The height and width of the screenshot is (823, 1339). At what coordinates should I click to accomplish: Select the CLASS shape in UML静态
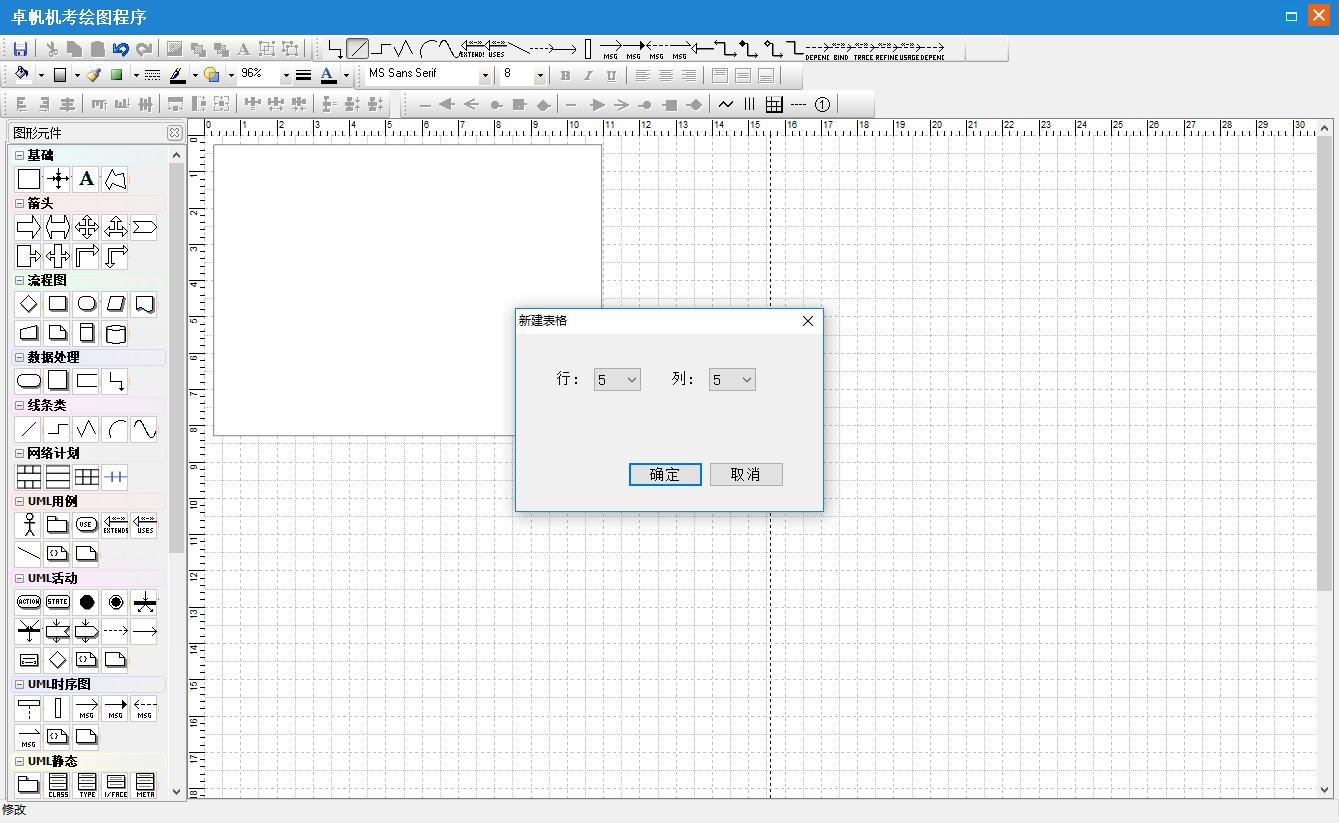tap(58, 785)
